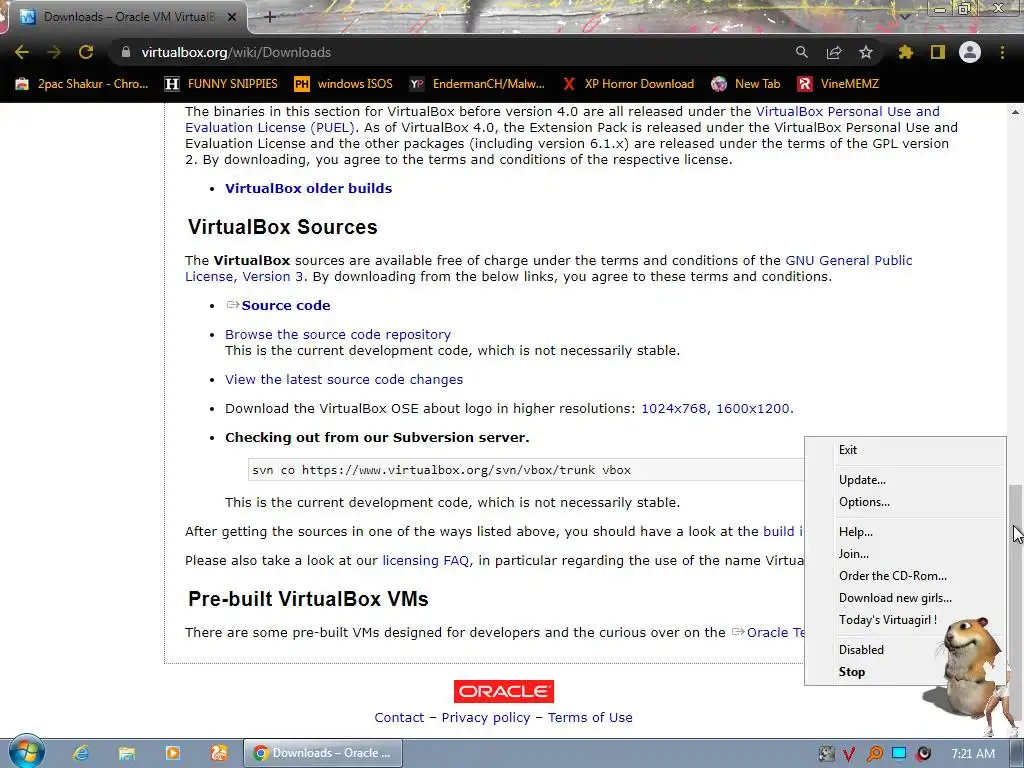This screenshot has height=768, width=1024.
Task: Click the zoom magnifier icon in address bar
Action: tap(802, 52)
